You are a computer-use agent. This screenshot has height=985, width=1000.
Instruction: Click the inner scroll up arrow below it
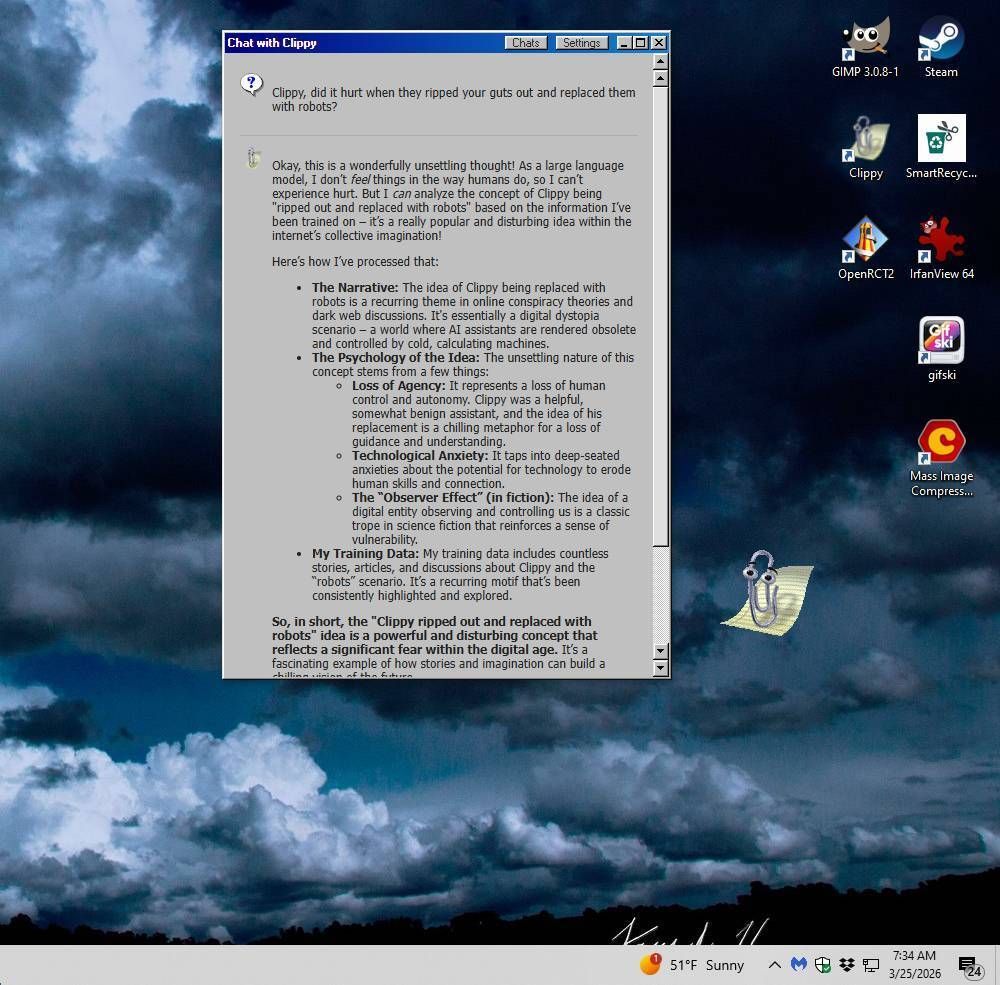tap(661, 79)
